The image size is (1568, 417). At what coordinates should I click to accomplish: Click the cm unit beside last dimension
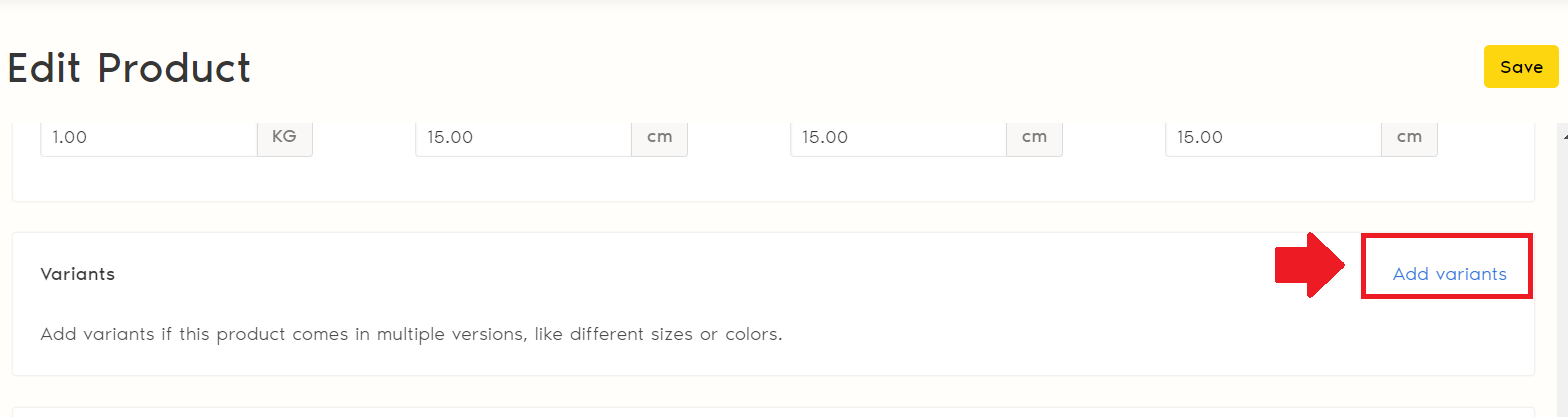point(1409,137)
